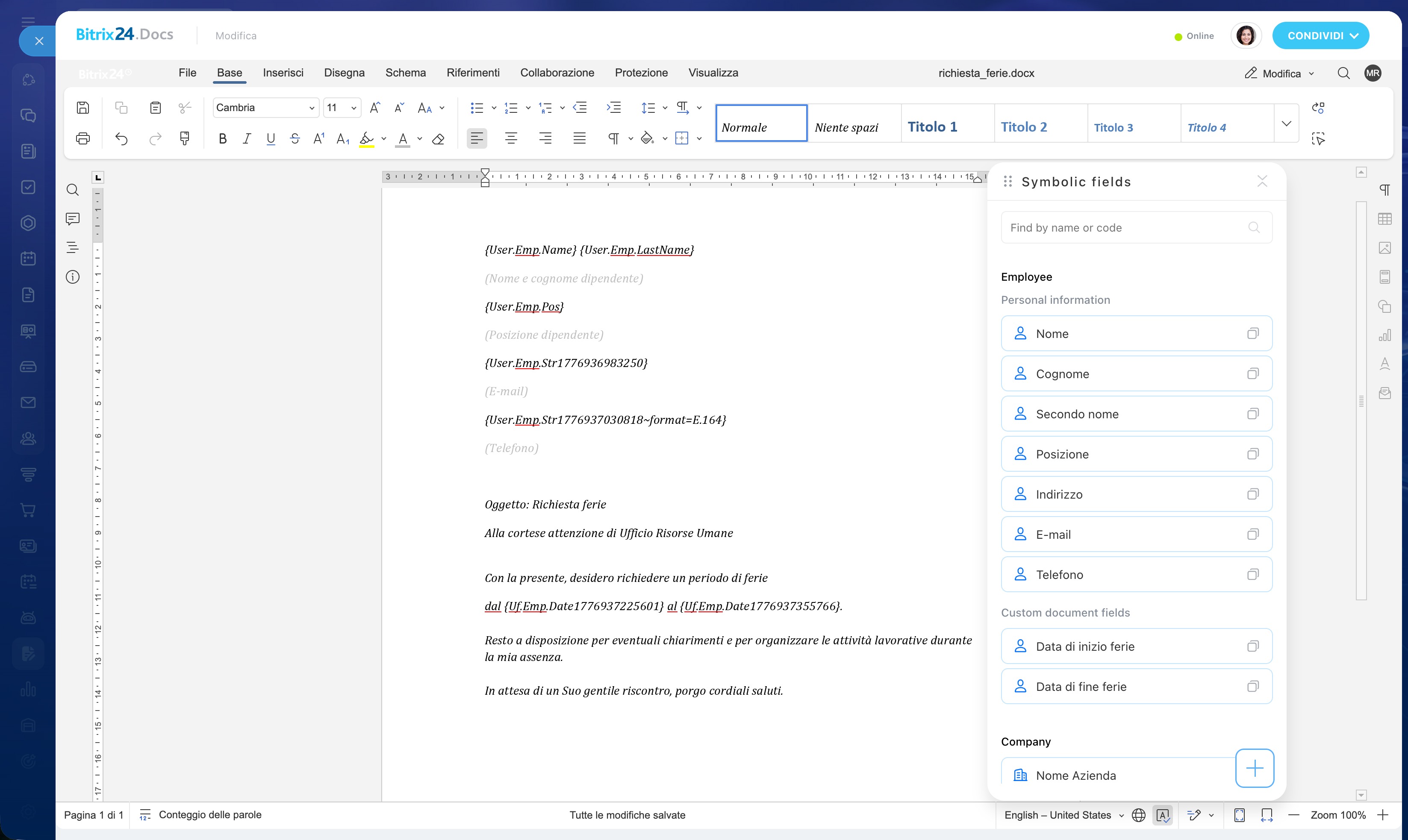
Task: Click the Save document icon
Action: (82, 108)
